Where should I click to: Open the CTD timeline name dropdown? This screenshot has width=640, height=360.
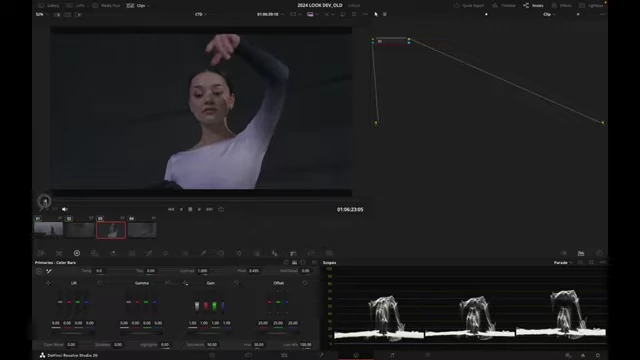[x=200, y=14]
